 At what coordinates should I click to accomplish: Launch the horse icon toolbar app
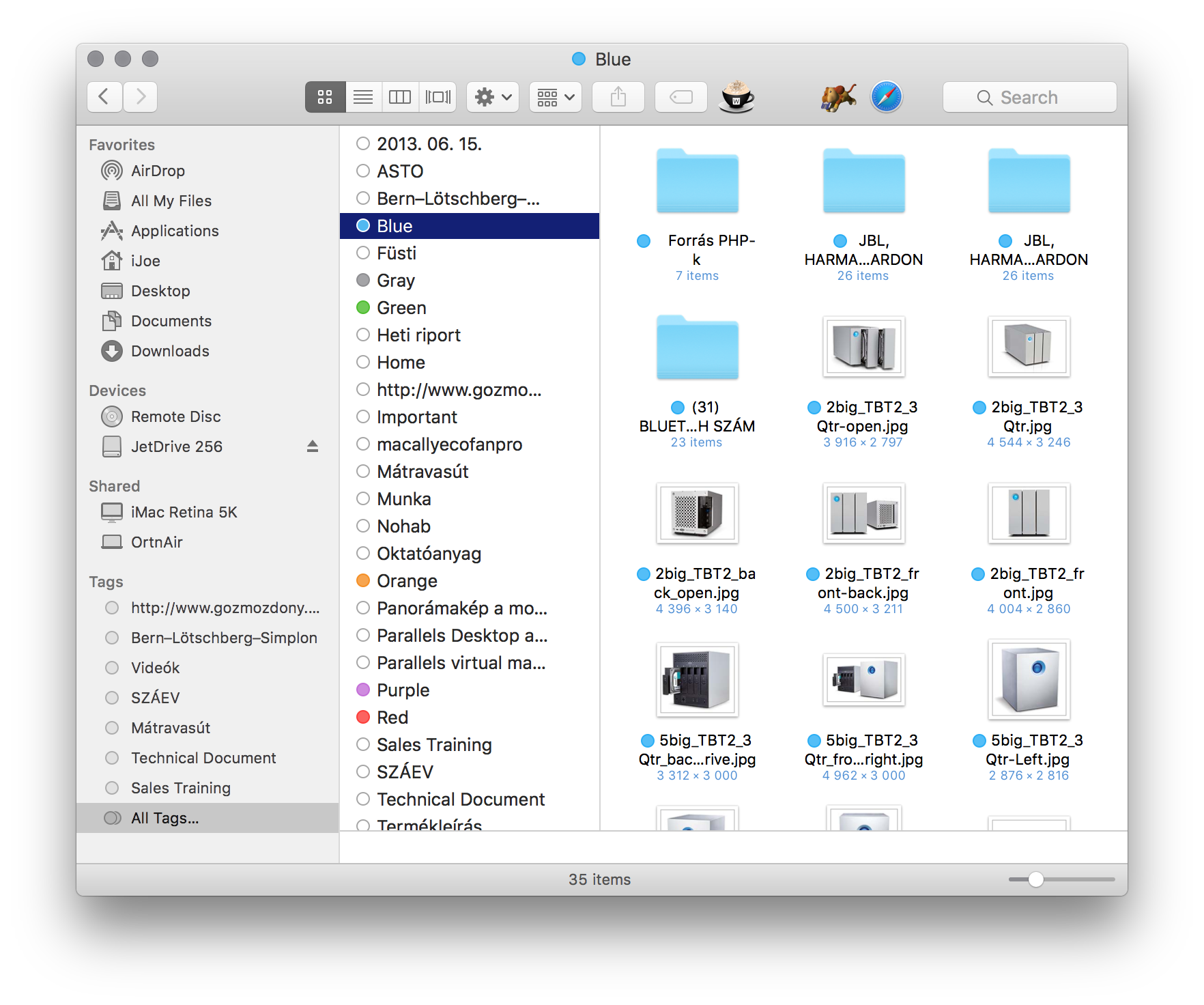click(x=838, y=97)
